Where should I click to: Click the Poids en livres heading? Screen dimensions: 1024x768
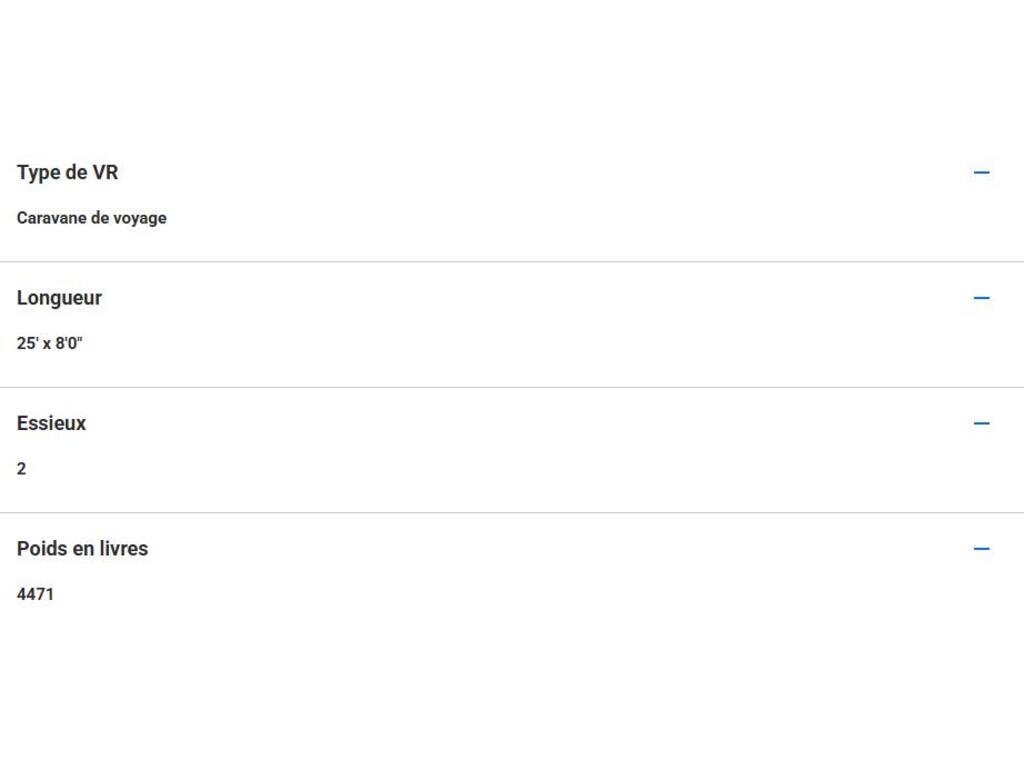[82, 549]
